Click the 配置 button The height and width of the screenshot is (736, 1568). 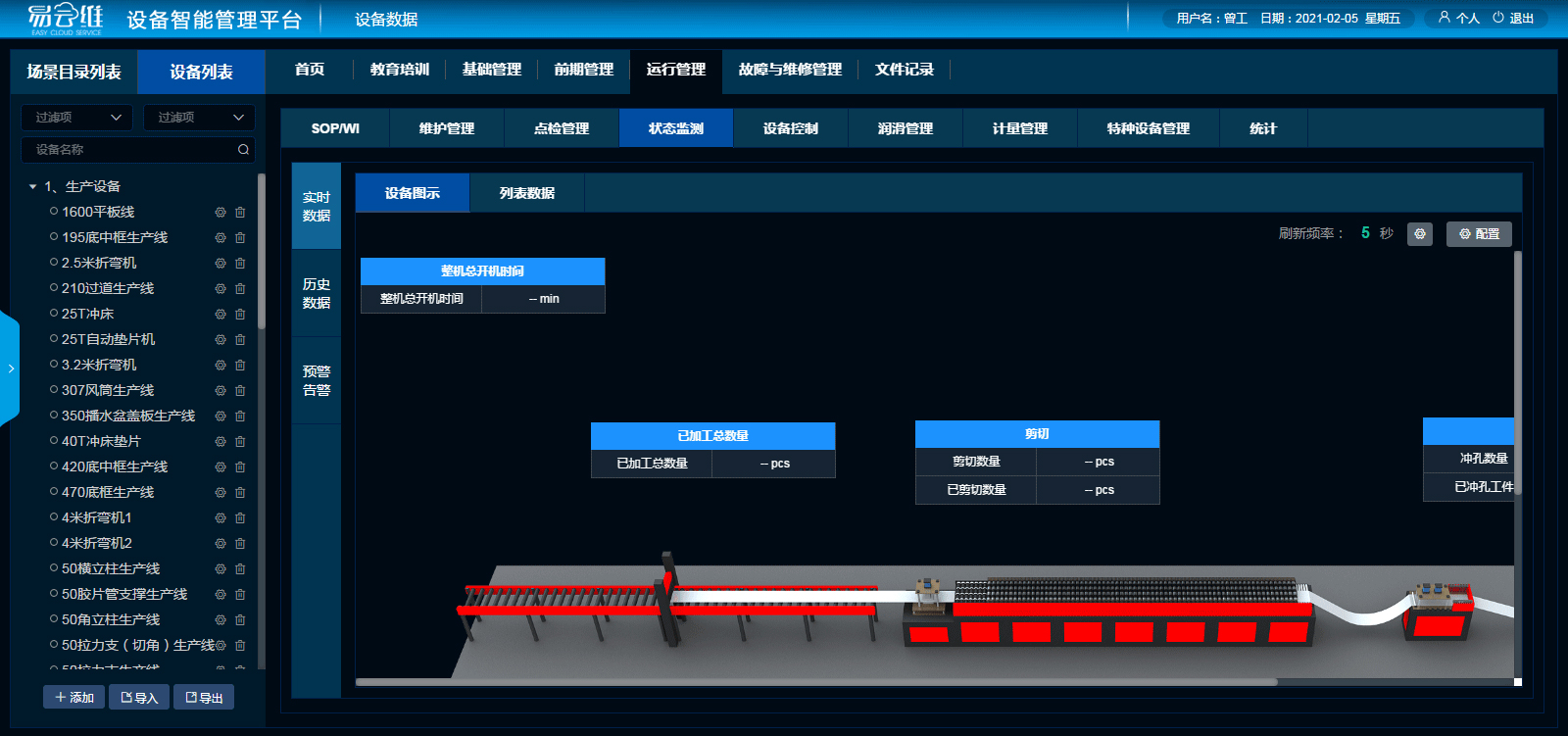coord(1479,234)
